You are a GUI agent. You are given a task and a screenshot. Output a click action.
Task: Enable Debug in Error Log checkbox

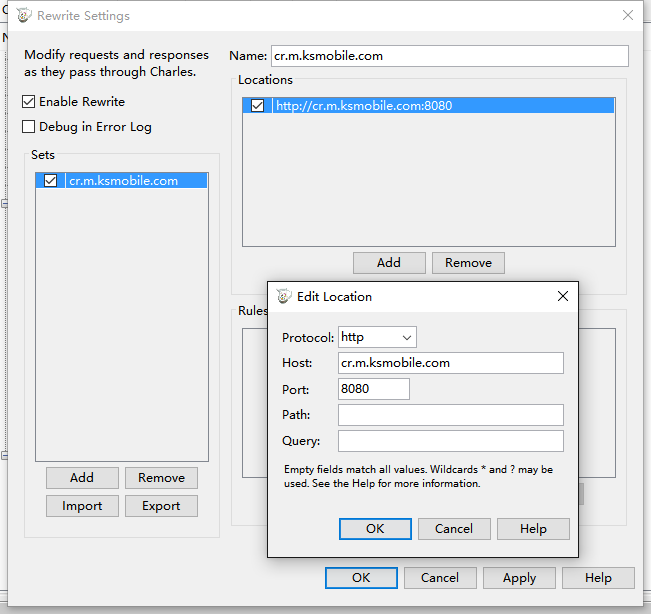pyautogui.click(x=29, y=127)
